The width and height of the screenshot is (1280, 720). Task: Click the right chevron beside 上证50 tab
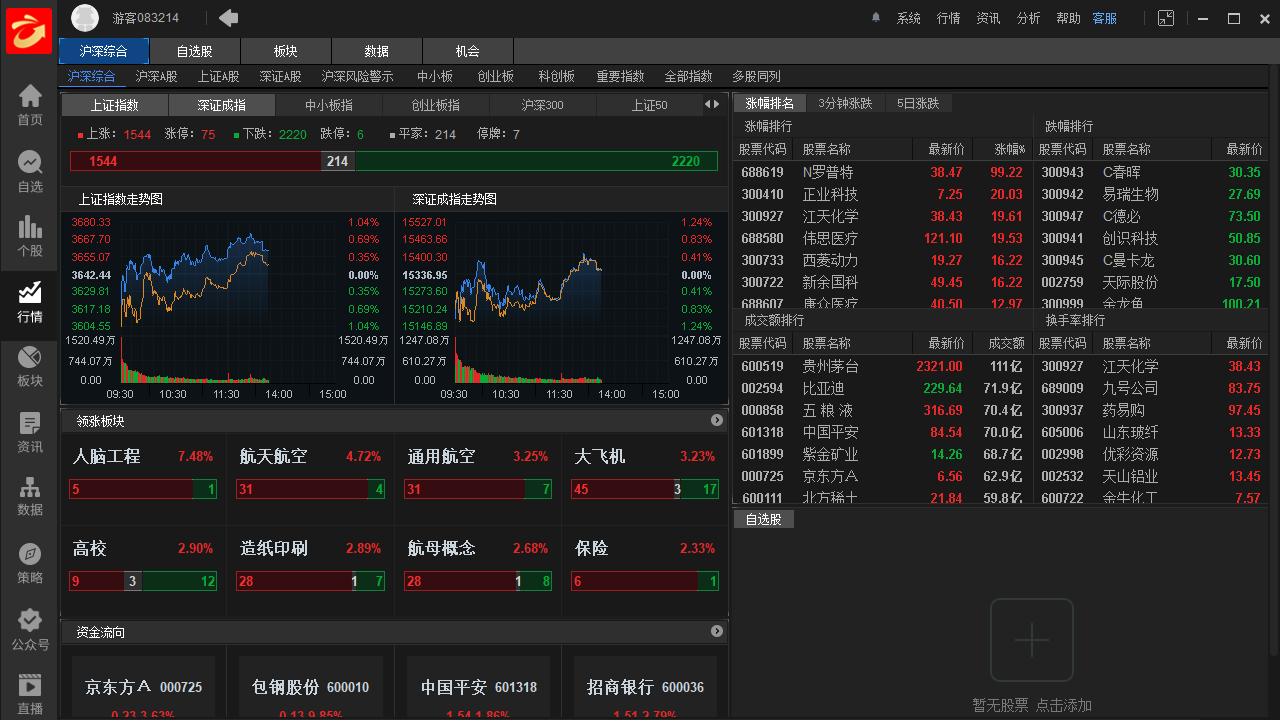click(715, 103)
